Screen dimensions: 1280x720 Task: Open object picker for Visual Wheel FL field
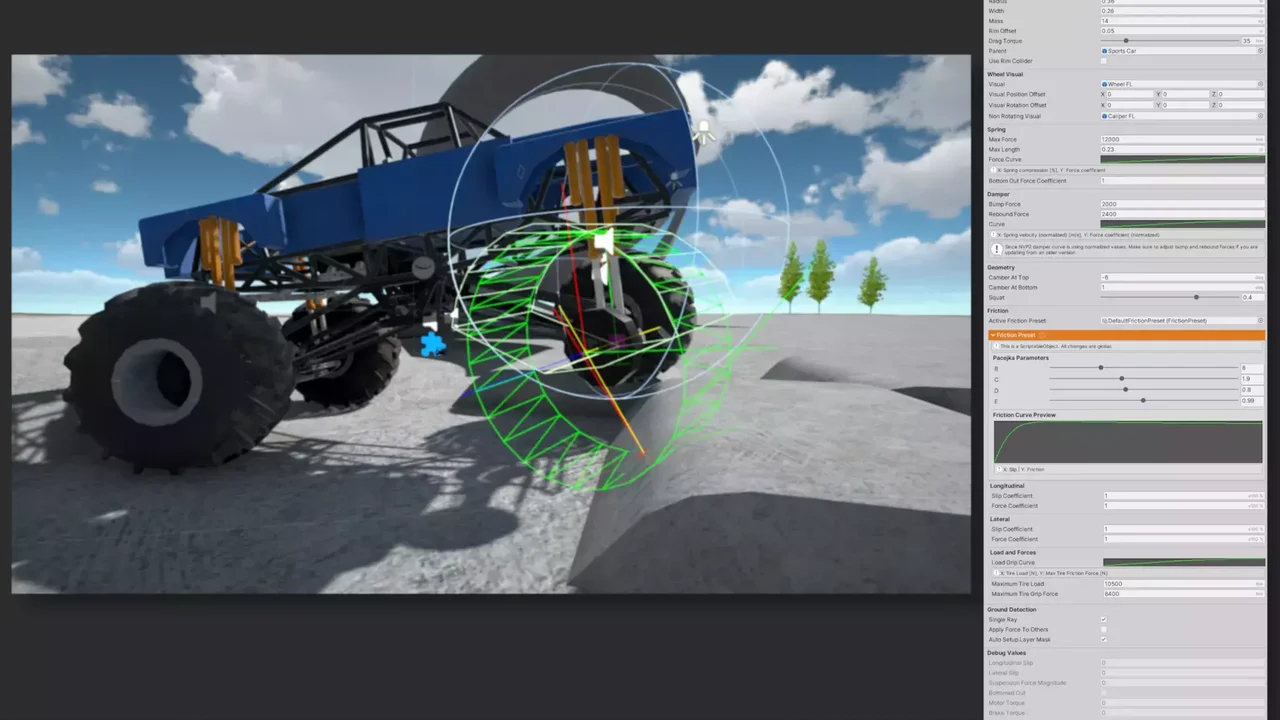(1260, 84)
